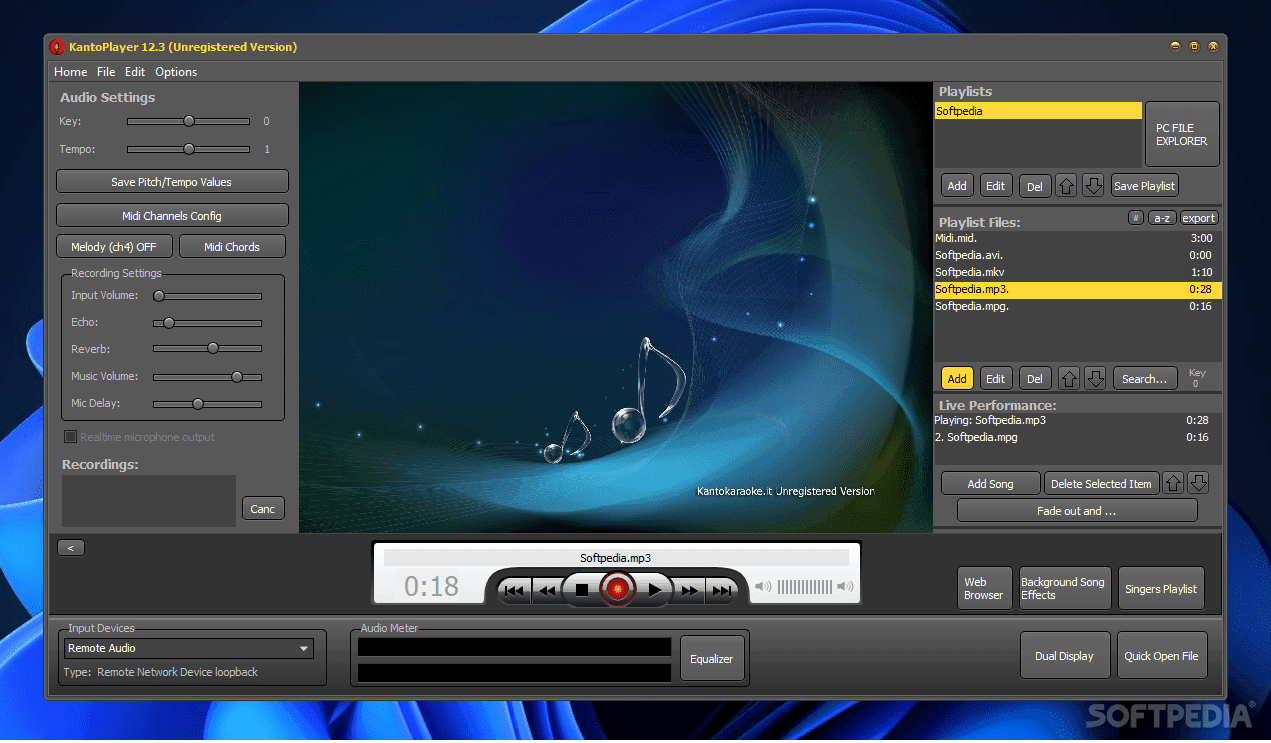Open Background Song Effects
The width and height of the screenshot is (1271, 743).
click(x=1063, y=588)
